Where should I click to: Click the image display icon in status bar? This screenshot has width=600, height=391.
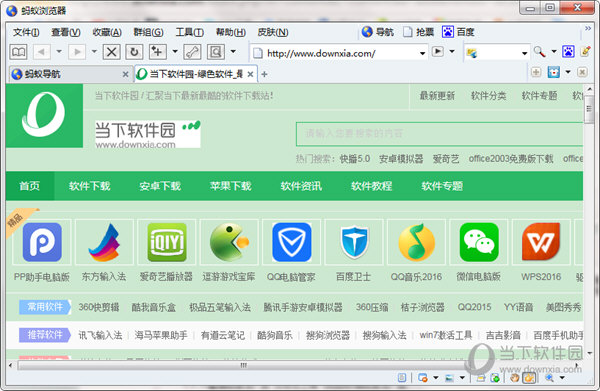449,378
